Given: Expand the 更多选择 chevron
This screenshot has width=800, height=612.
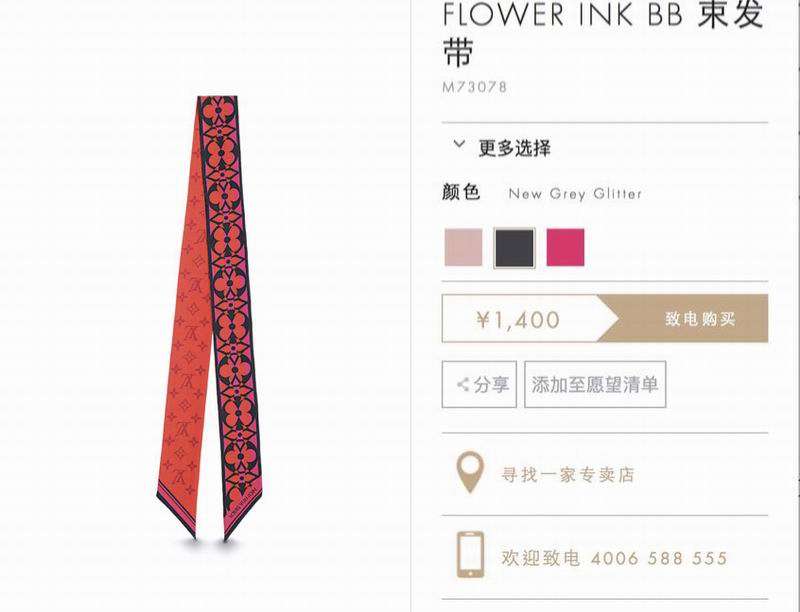Looking at the screenshot, I should click(x=459, y=144).
